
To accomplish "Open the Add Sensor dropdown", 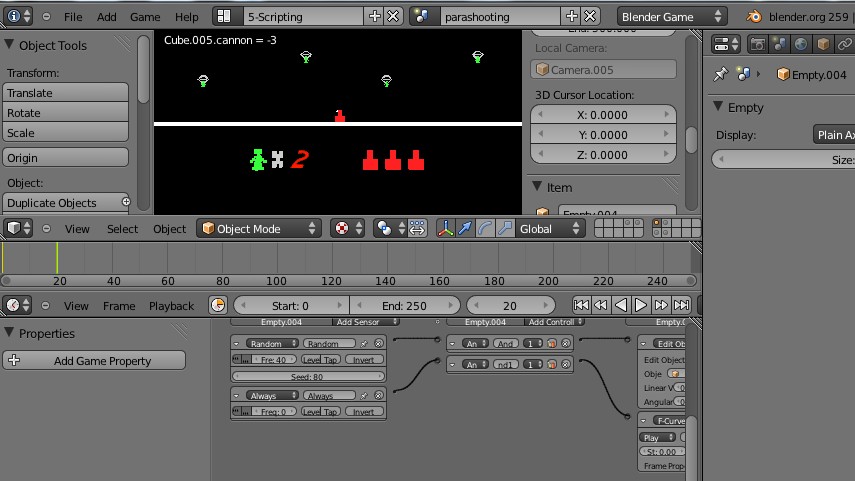I will 366,322.
